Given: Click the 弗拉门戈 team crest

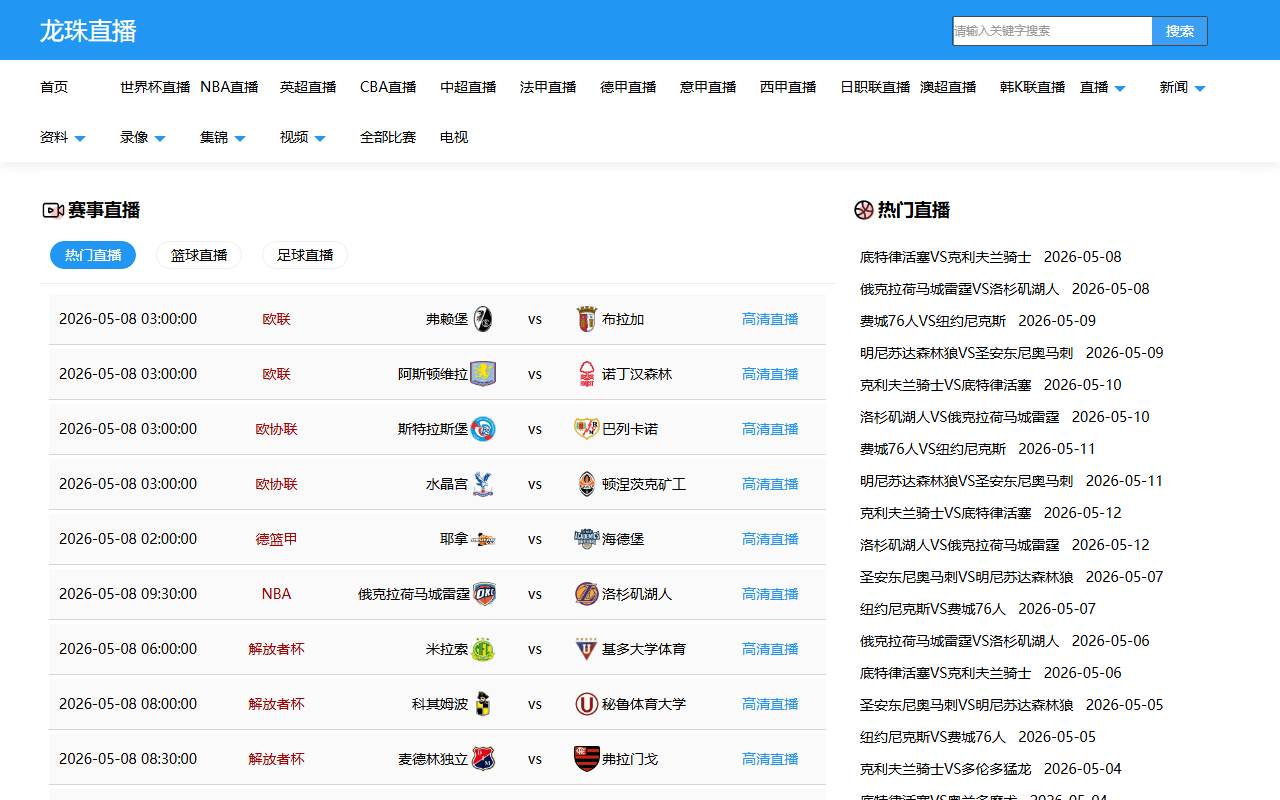Looking at the screenshot, I should click(587, 759).
